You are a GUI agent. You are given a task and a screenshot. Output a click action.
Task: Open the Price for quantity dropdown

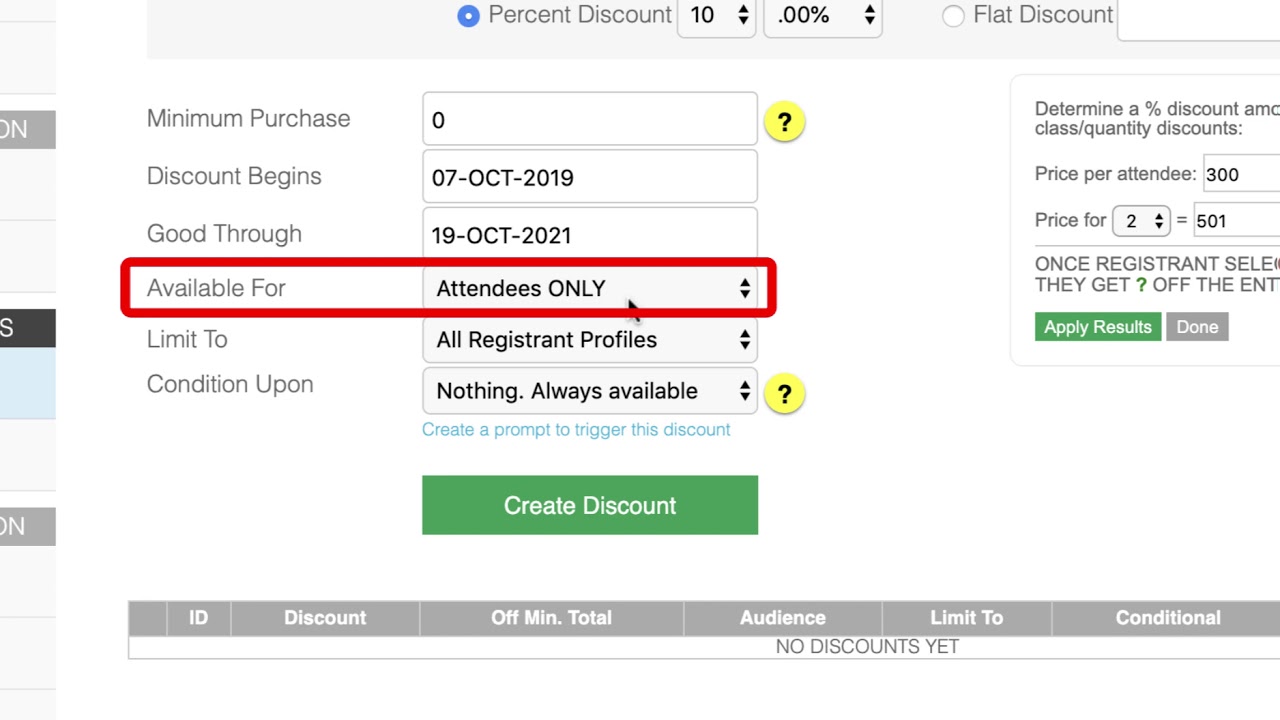(x=1141, y=221)
